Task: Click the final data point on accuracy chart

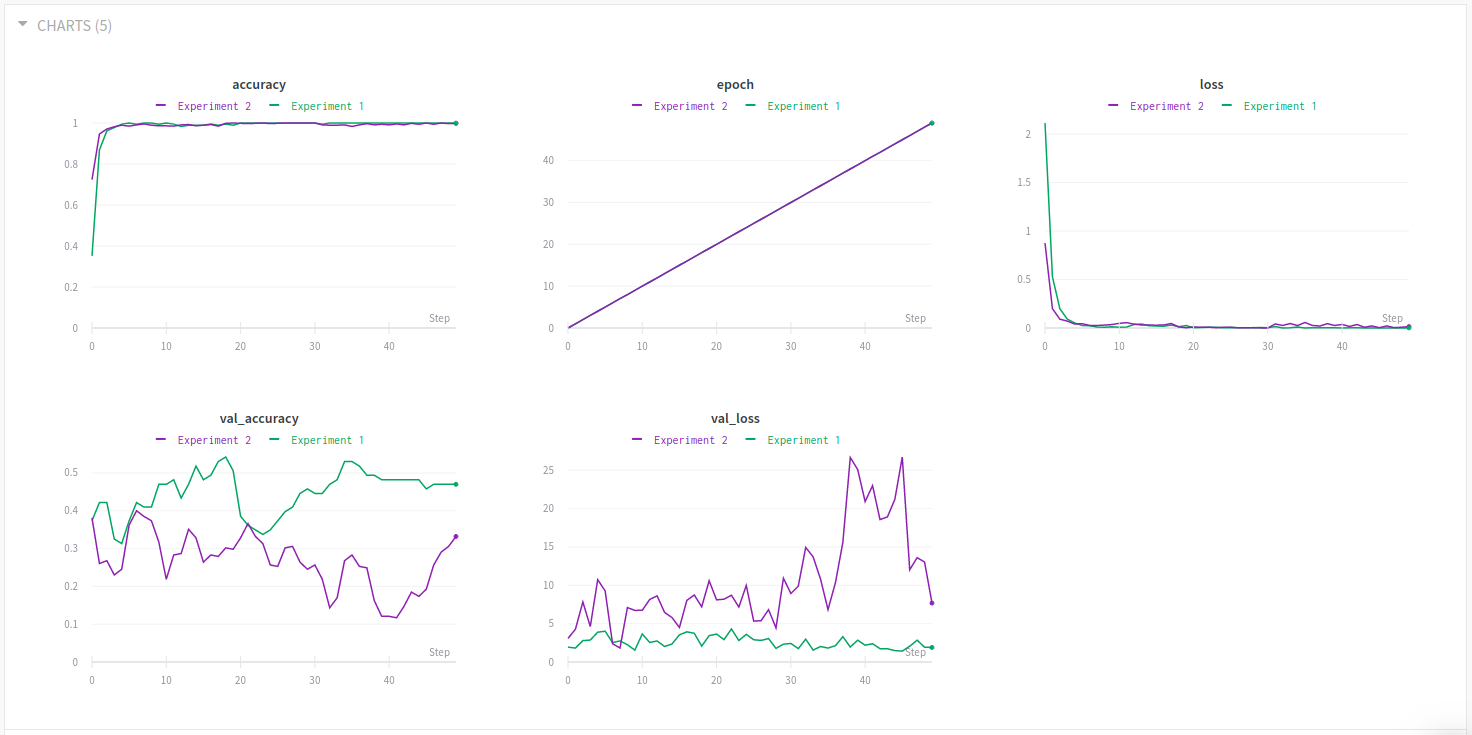Action: tap(456, 123)
